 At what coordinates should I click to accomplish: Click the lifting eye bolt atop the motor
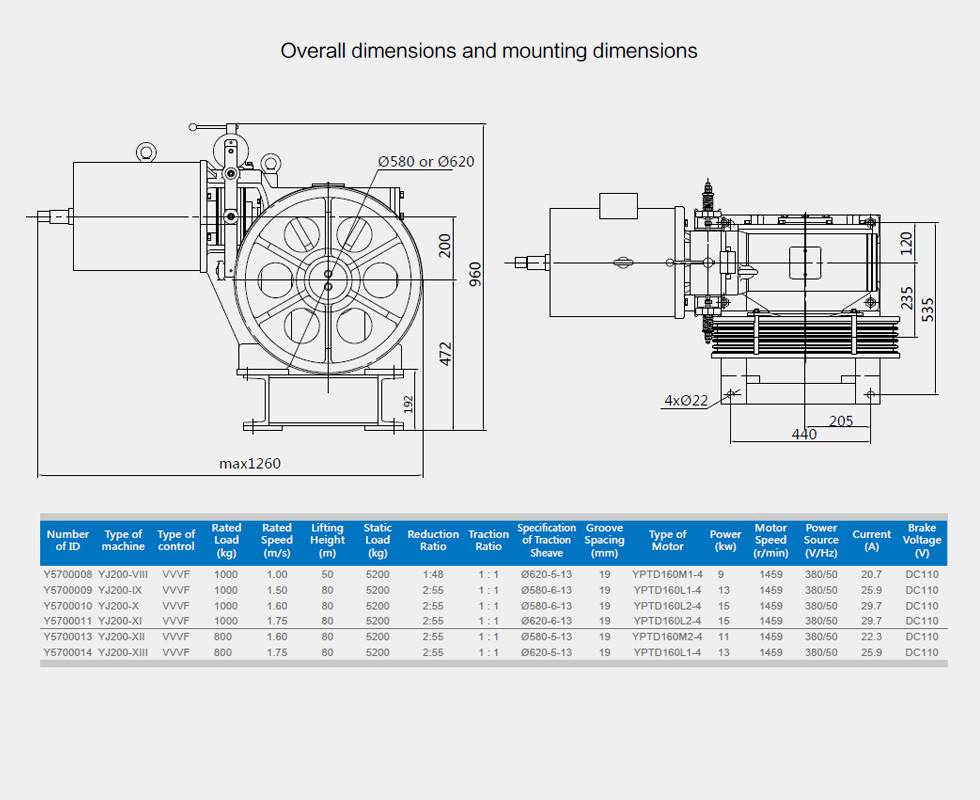point(147,152)
